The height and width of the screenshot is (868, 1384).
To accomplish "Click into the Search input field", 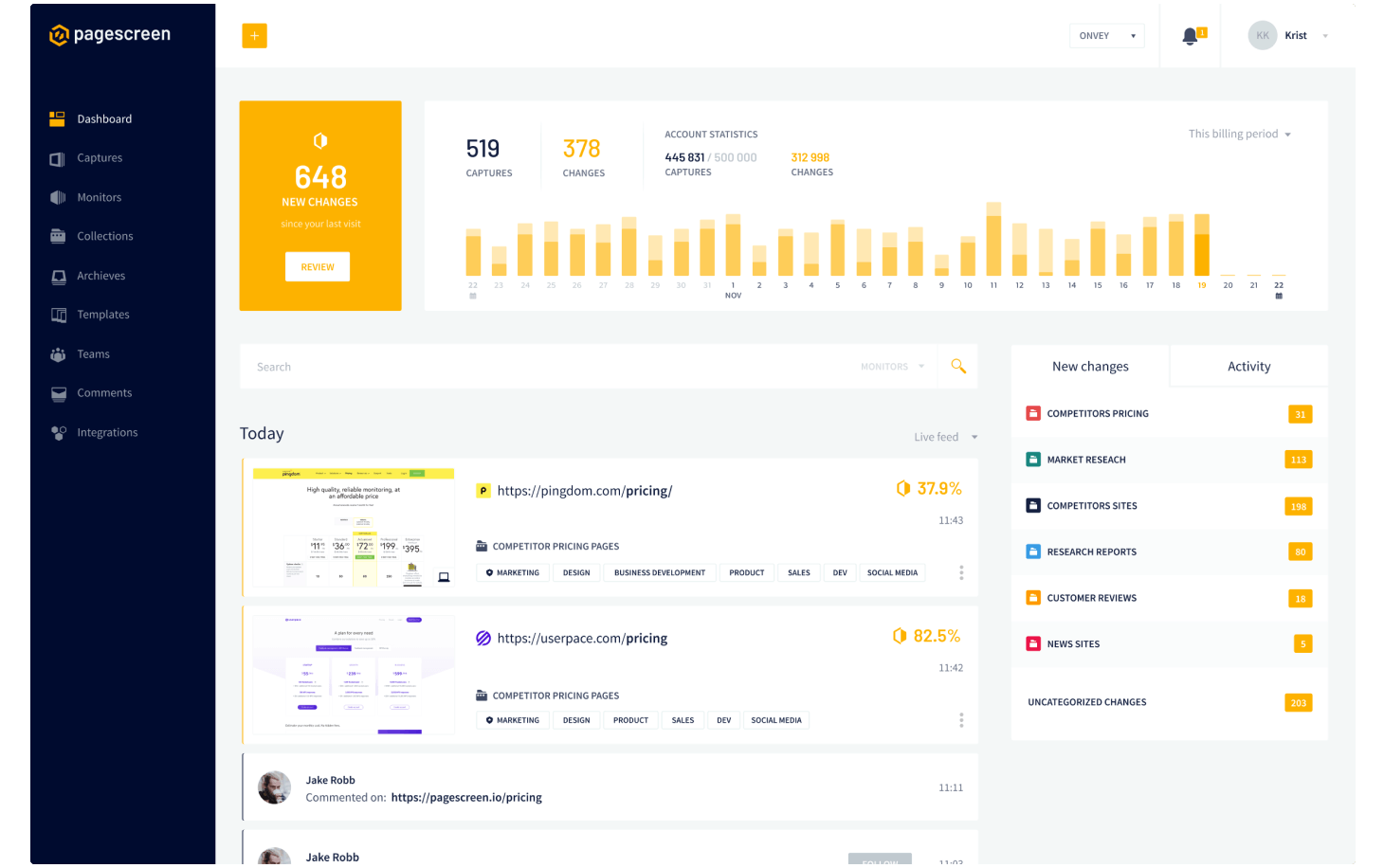I will click(550, 367).
